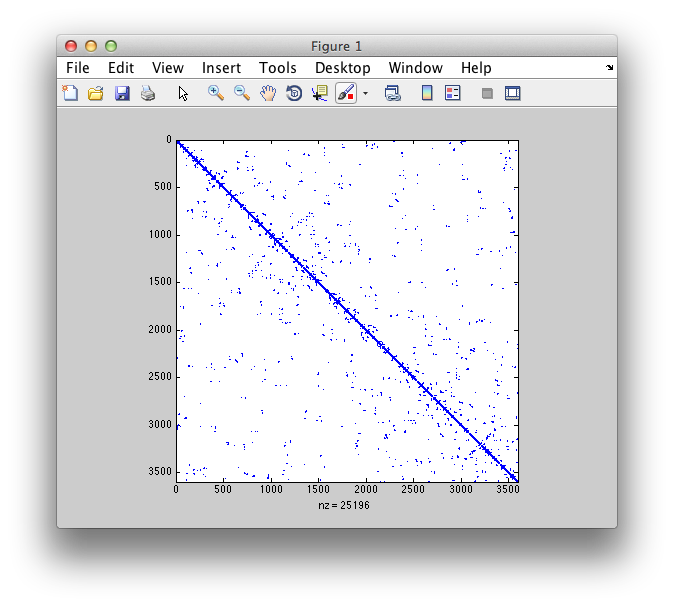The image size is (674, 607).
Task: Toggle the Data Cursor tool
Action: [320, 93]
